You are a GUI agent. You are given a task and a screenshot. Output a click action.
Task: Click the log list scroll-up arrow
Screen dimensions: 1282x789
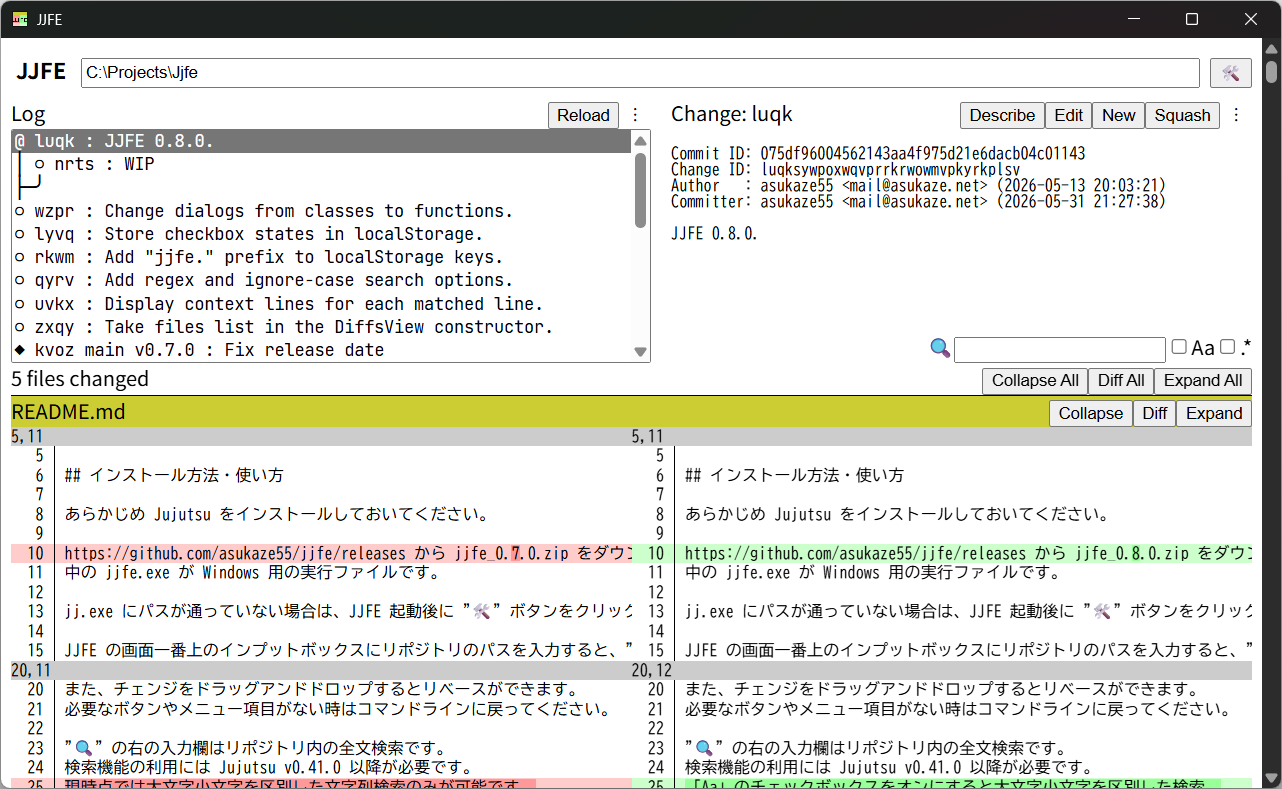[641, 141]
